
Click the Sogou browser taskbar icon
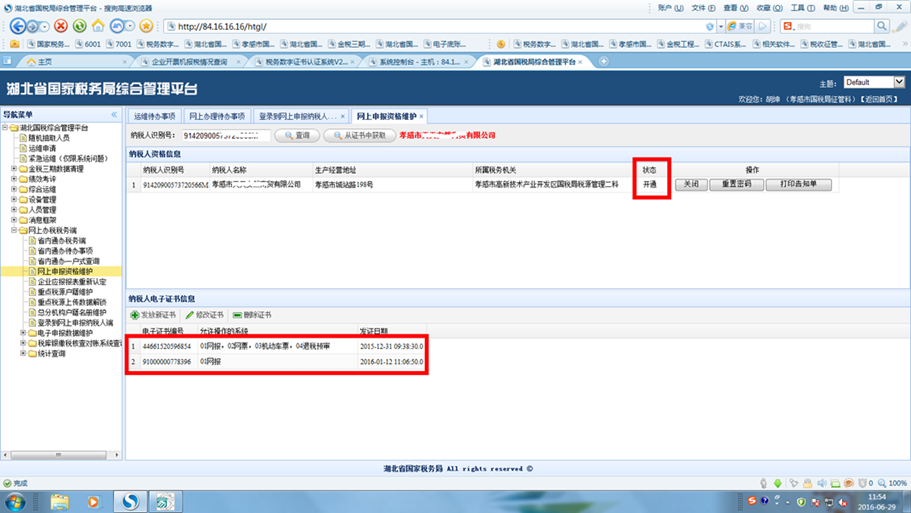pyautogui.click(x=130, y=501)
